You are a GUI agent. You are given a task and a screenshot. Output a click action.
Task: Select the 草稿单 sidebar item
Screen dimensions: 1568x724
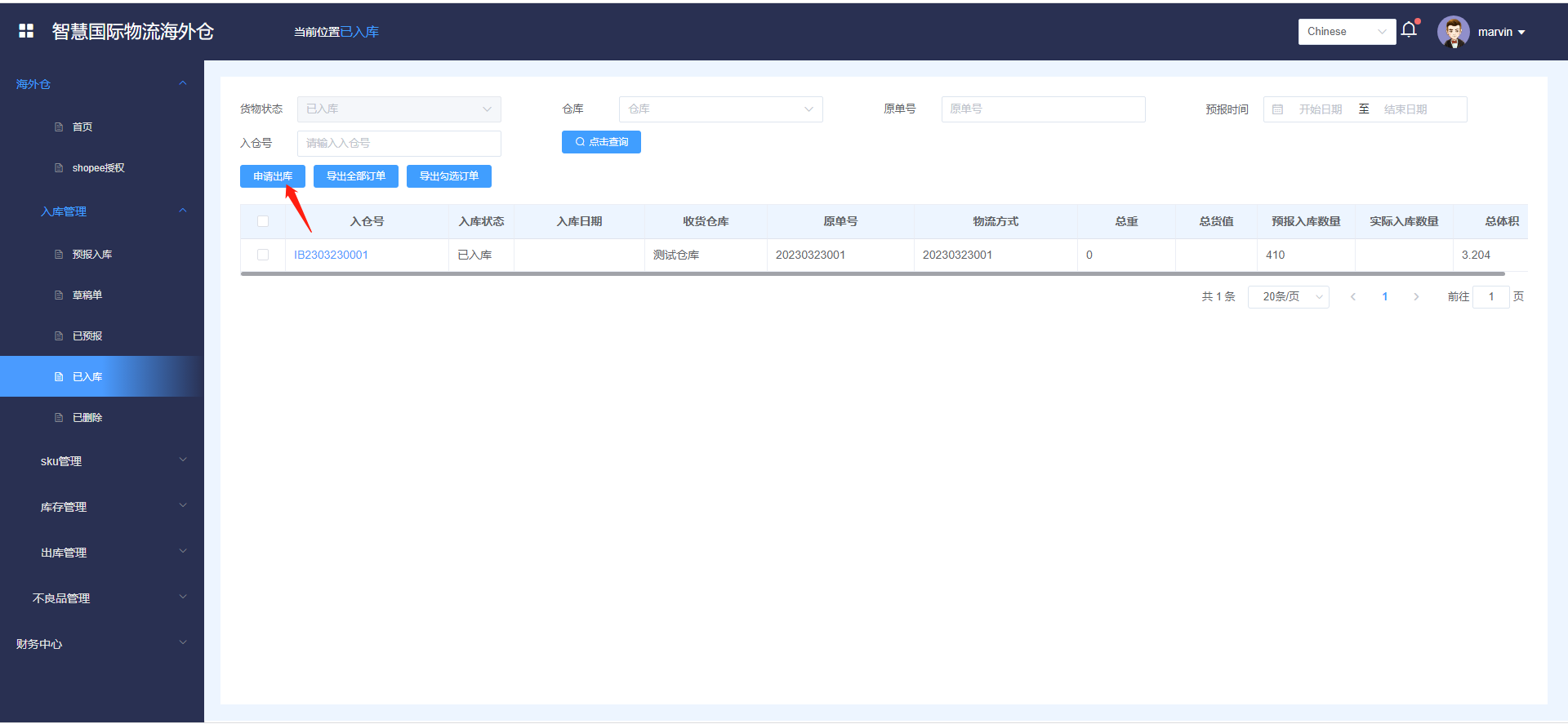[x=87, y=295]
